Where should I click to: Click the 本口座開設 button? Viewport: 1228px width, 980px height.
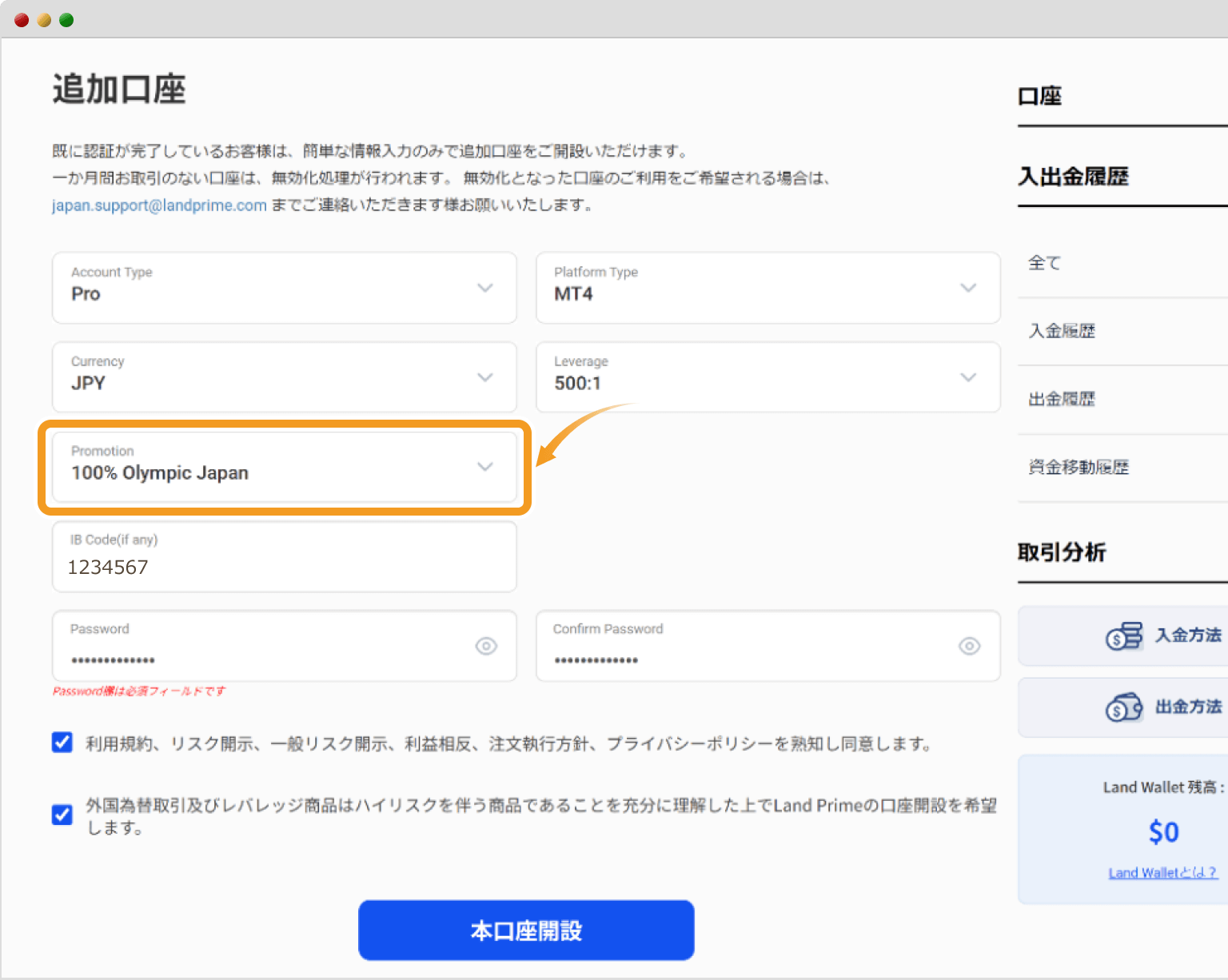pyautogui.click(x=526, y=930)
